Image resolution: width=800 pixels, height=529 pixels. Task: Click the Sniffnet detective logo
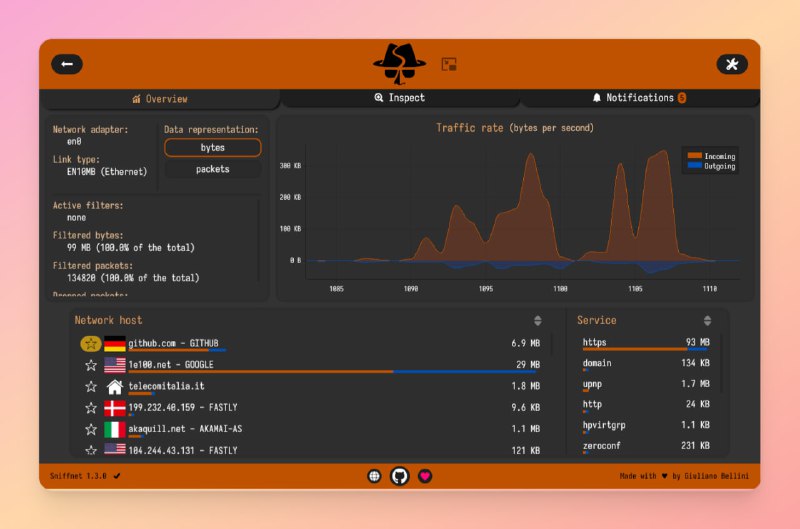[x=399, y=63]
